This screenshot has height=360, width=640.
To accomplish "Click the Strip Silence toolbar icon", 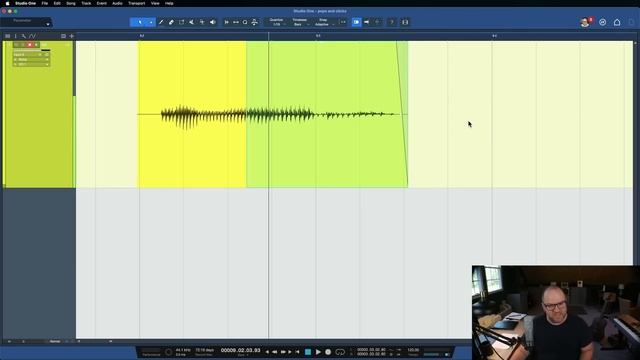I will pos(254,22).
